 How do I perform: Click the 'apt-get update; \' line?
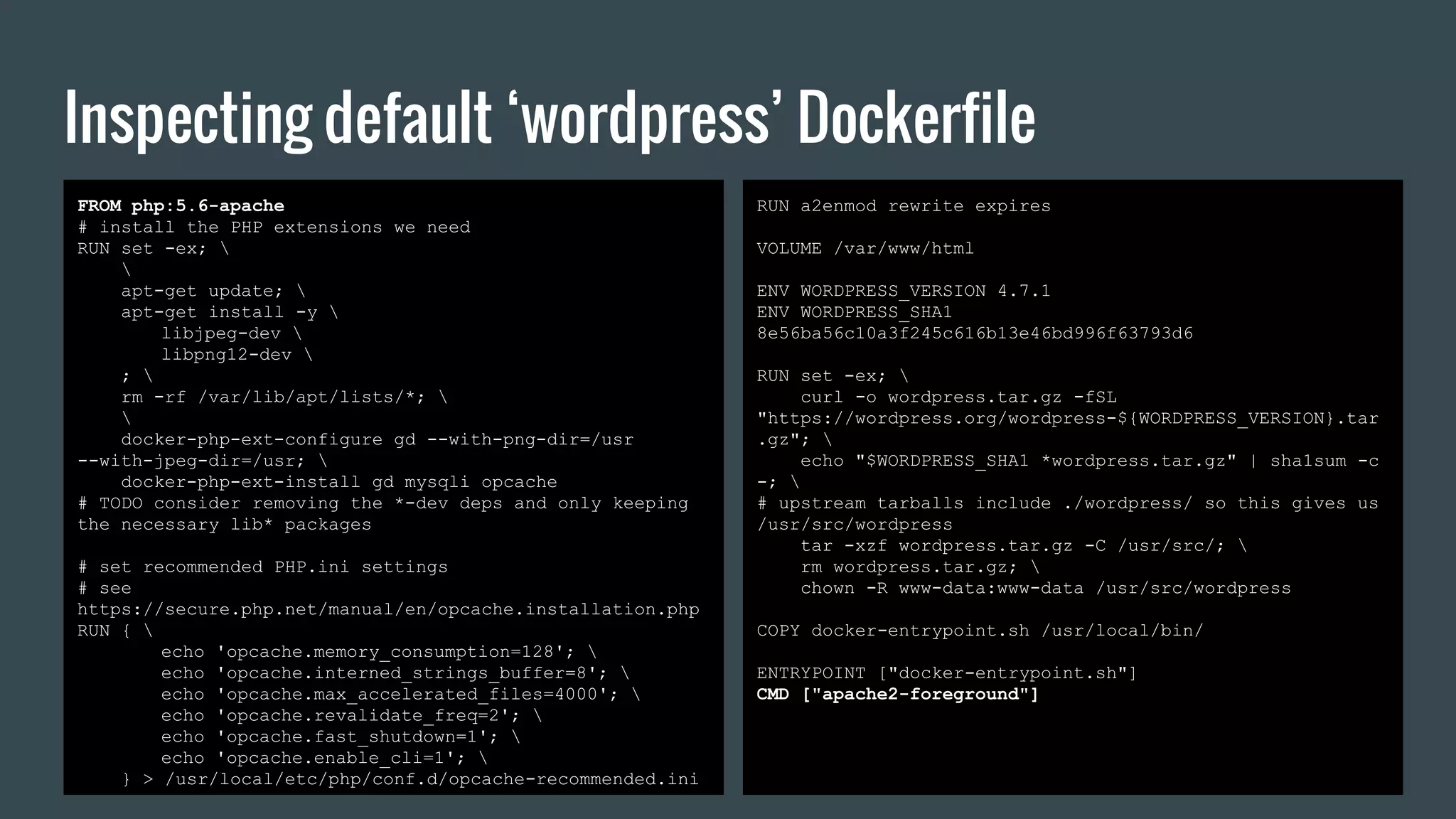(213, 291)
